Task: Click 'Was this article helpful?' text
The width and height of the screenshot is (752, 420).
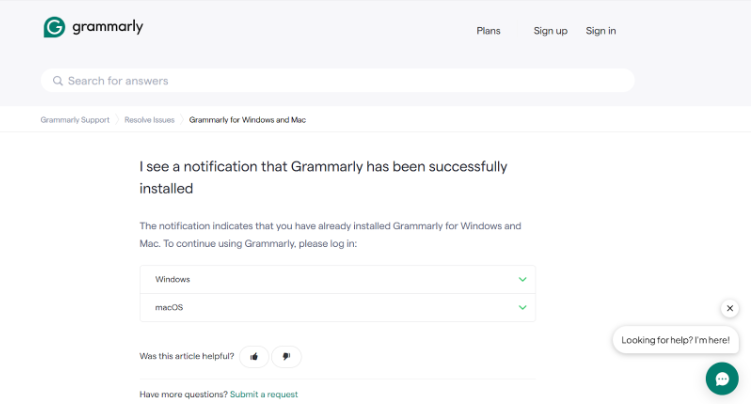Action: click(187, 356)
